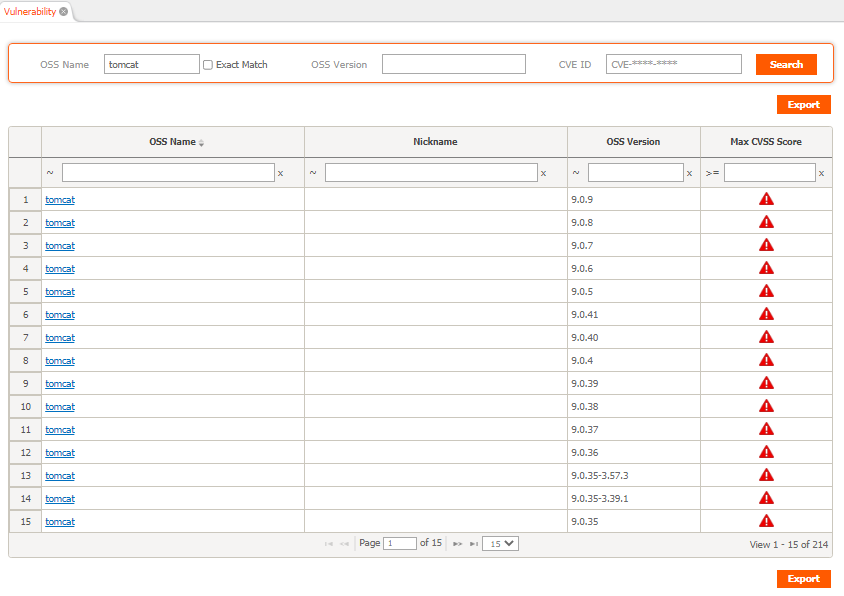Click the red warning icon for version 9.0.8
844x596 pixels.
coord(766,222)
